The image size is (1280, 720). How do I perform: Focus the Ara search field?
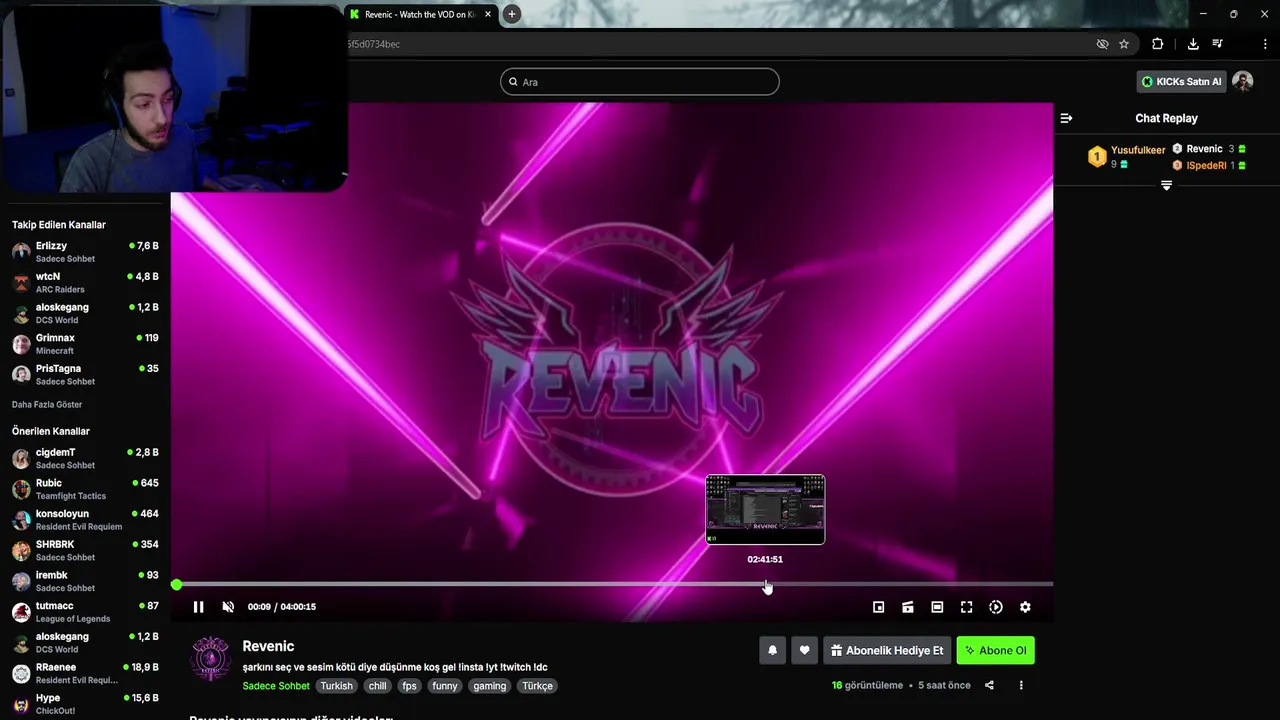pyautogui.click(x=640, y=82)
